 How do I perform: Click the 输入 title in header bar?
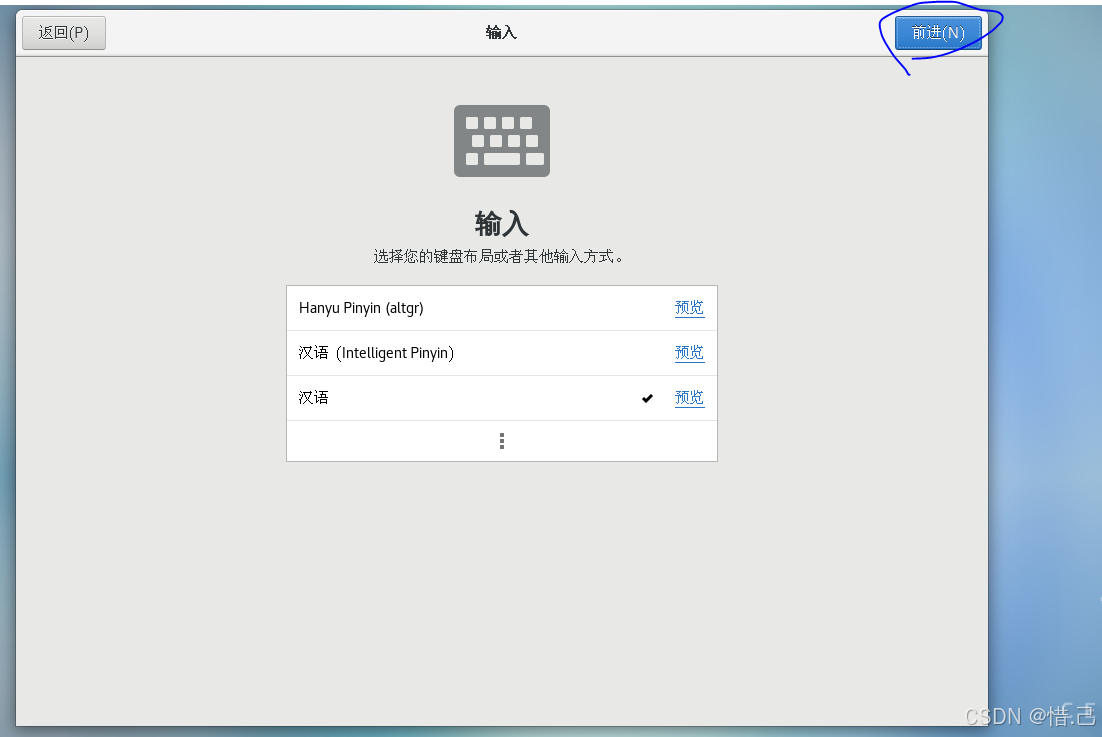coord(501,33)
